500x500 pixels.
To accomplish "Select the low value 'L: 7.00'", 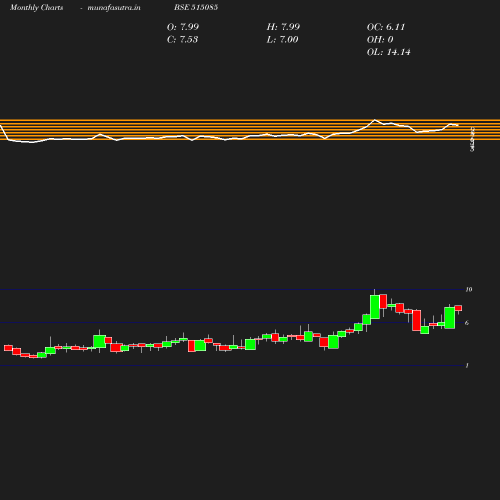I will tap(282, 40).
